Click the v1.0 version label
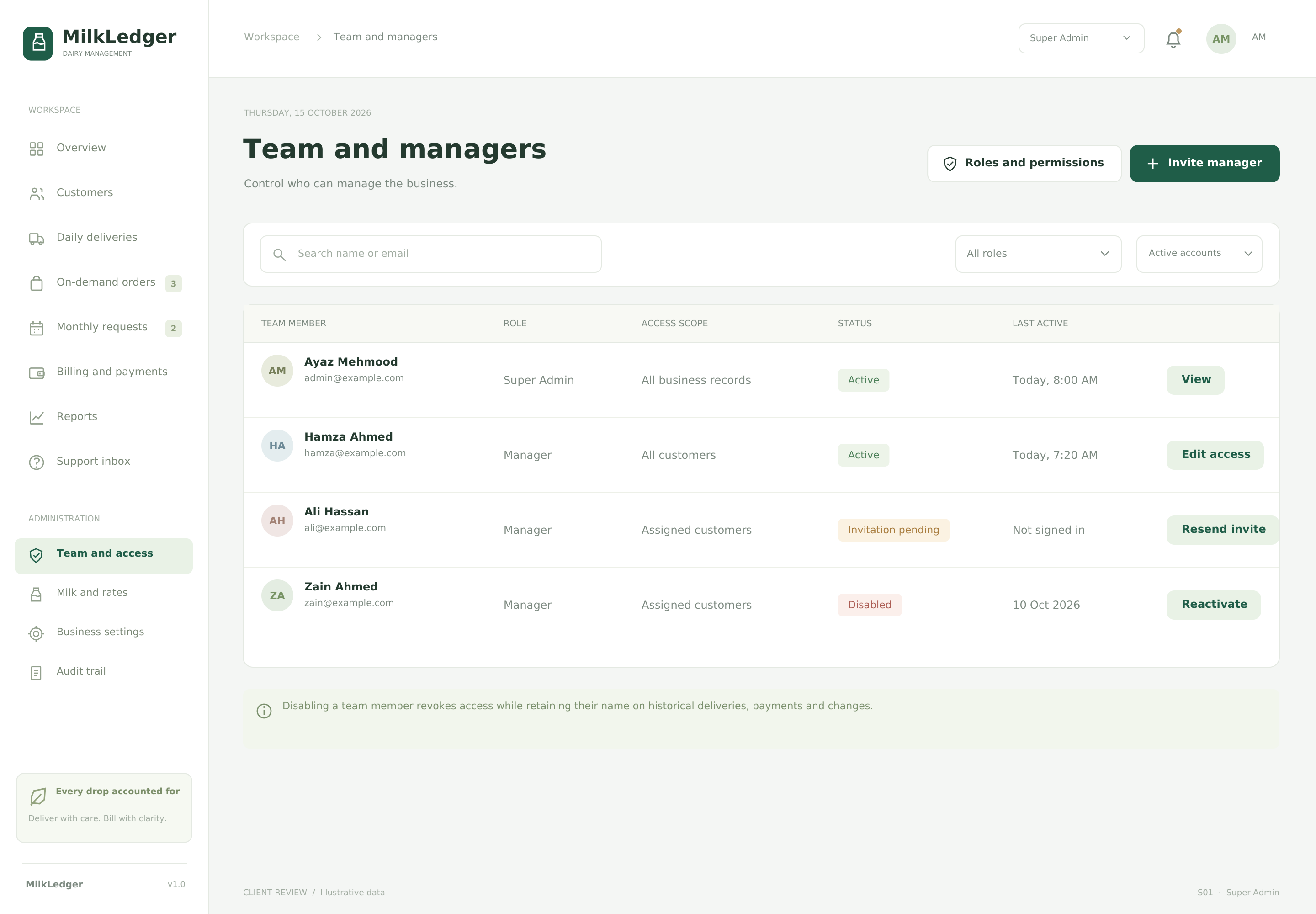 pos(176,884)
